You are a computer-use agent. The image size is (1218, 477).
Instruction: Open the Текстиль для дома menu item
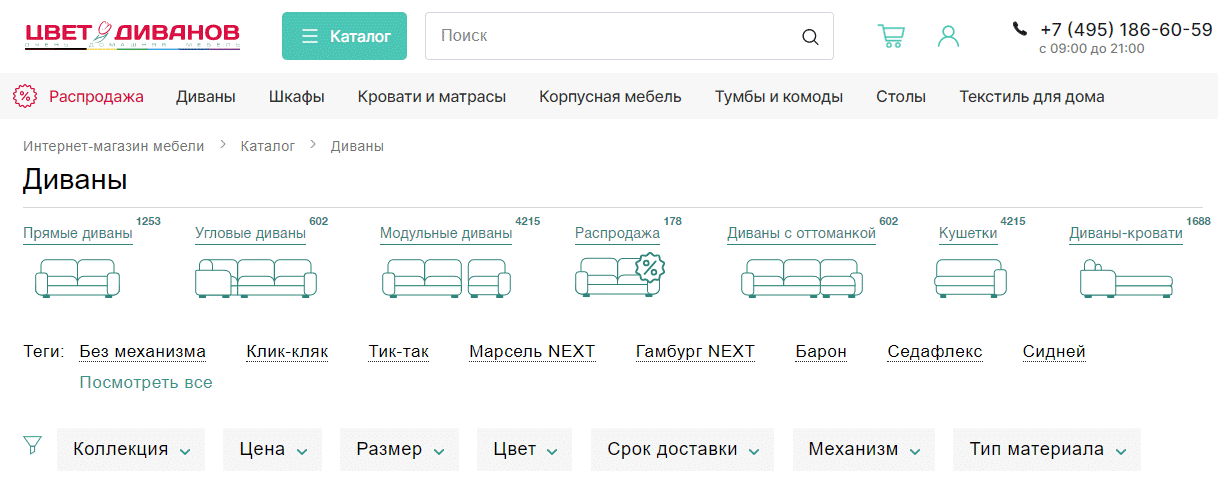(x=1032, y=97)
